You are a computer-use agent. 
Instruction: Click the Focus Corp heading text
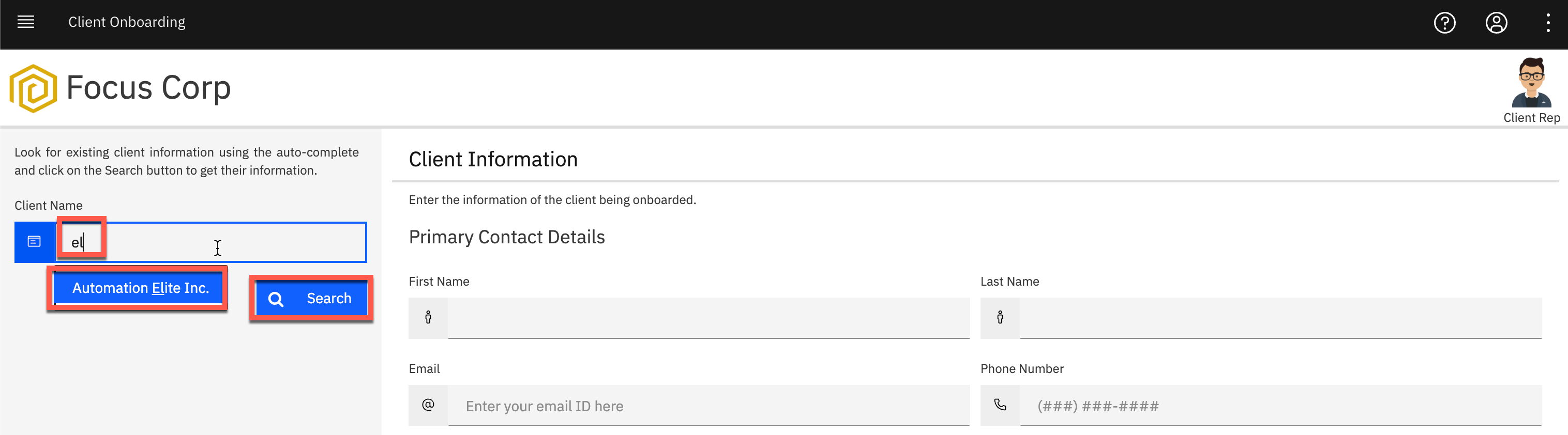click(148, 88)
